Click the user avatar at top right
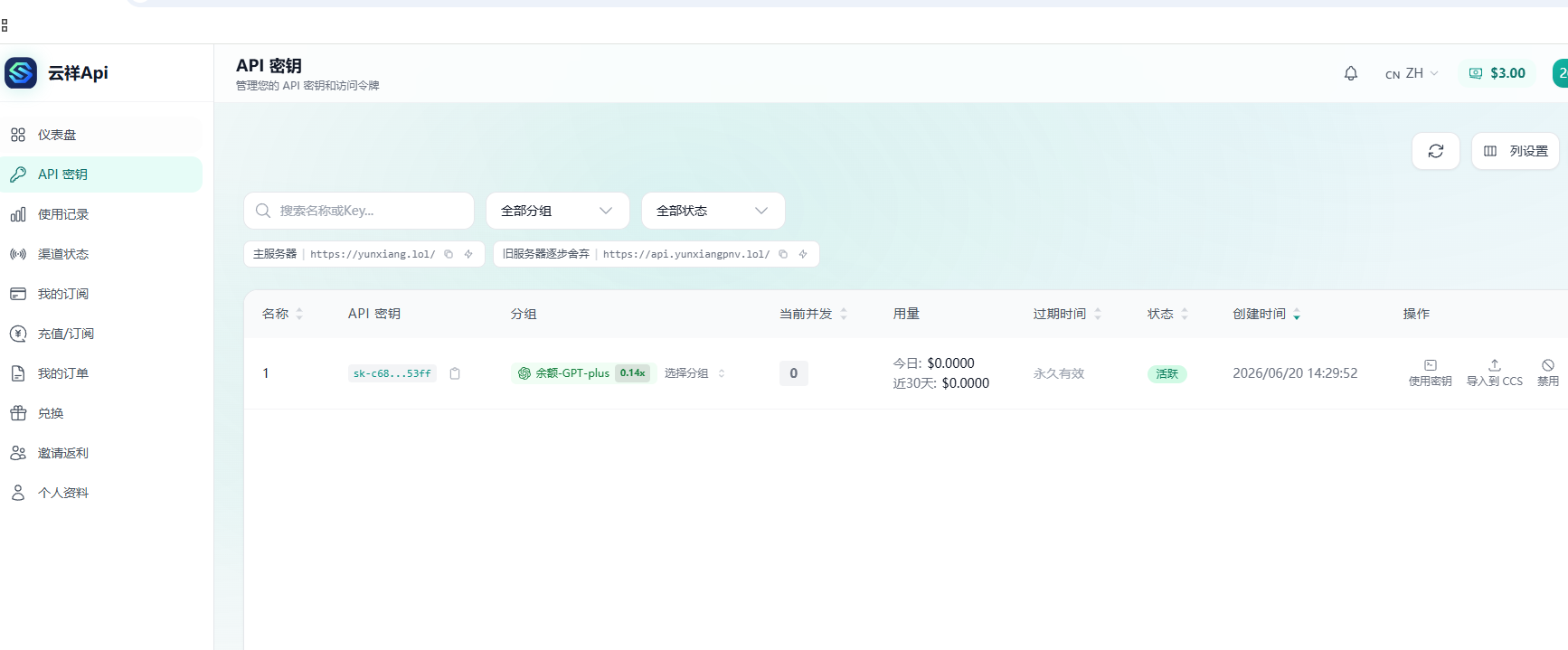This screenshot has width=1568, height=650. pos(1561,73)
